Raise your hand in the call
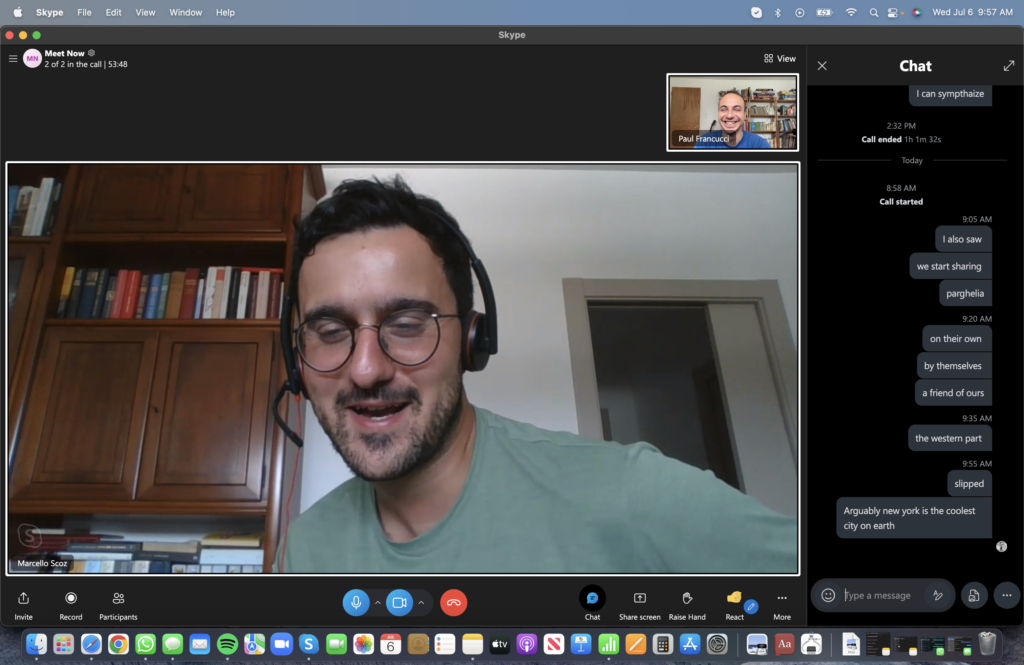 point(688,598)
